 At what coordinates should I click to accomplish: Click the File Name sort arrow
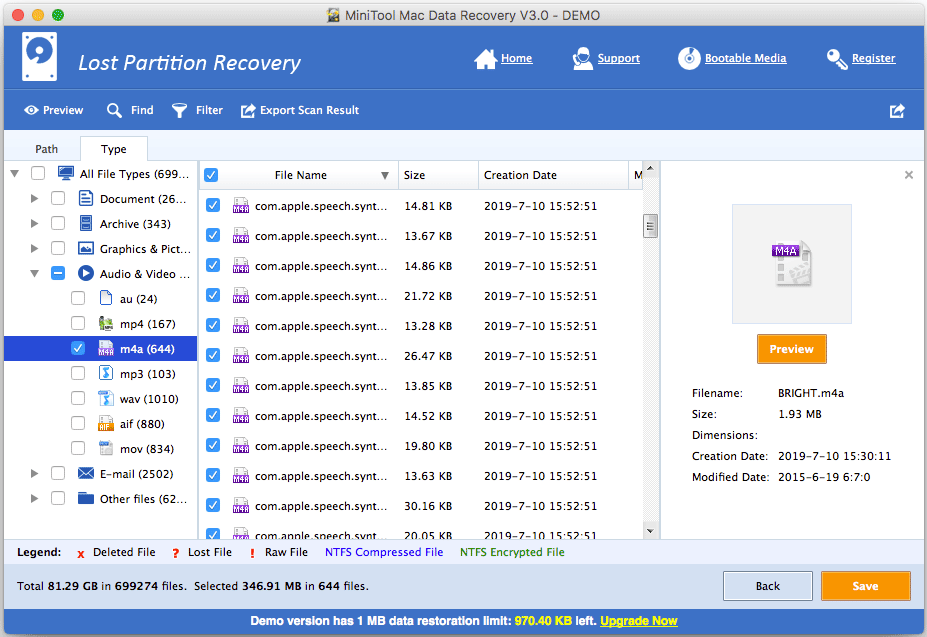[x=385, y=176]
